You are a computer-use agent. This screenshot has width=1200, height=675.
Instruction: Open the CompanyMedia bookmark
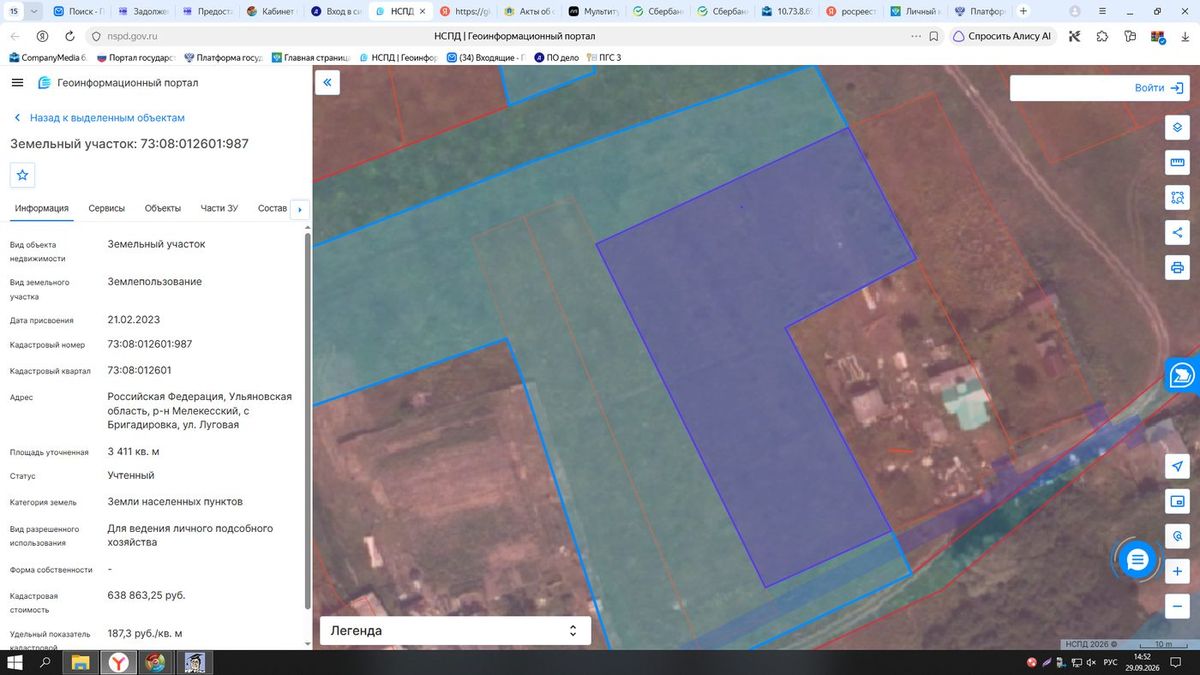click(x=47, y=58)
